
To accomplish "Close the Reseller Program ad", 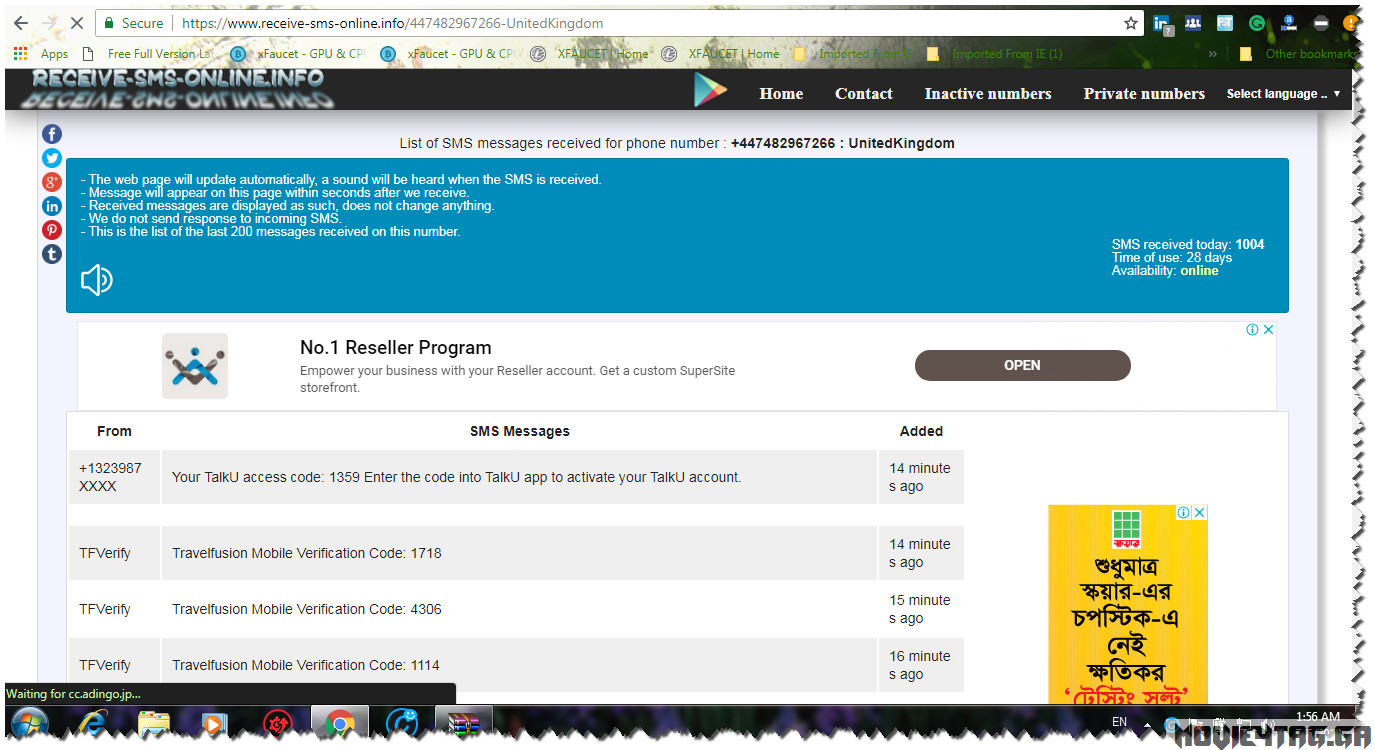I will 1269,329.
